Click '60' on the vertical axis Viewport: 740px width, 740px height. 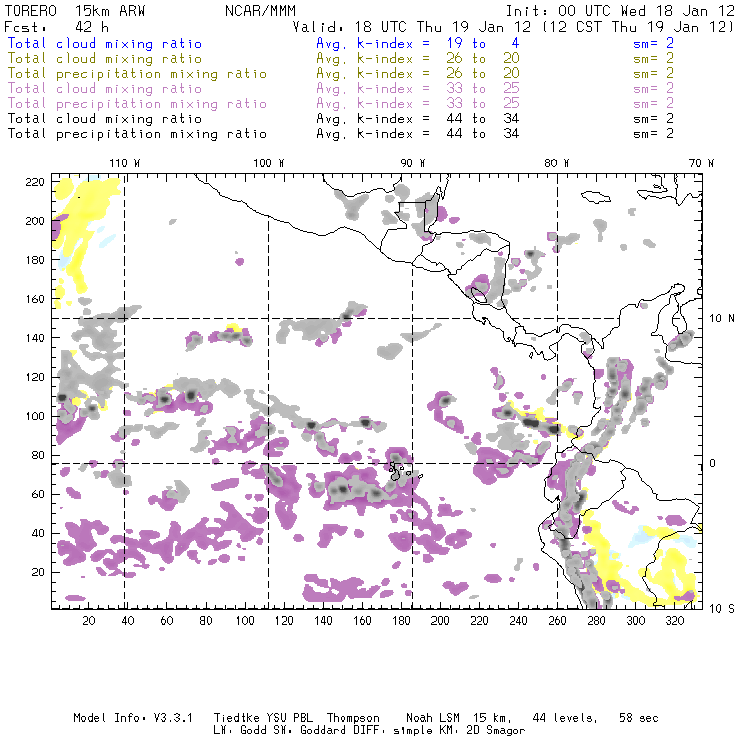coord(38,494)
